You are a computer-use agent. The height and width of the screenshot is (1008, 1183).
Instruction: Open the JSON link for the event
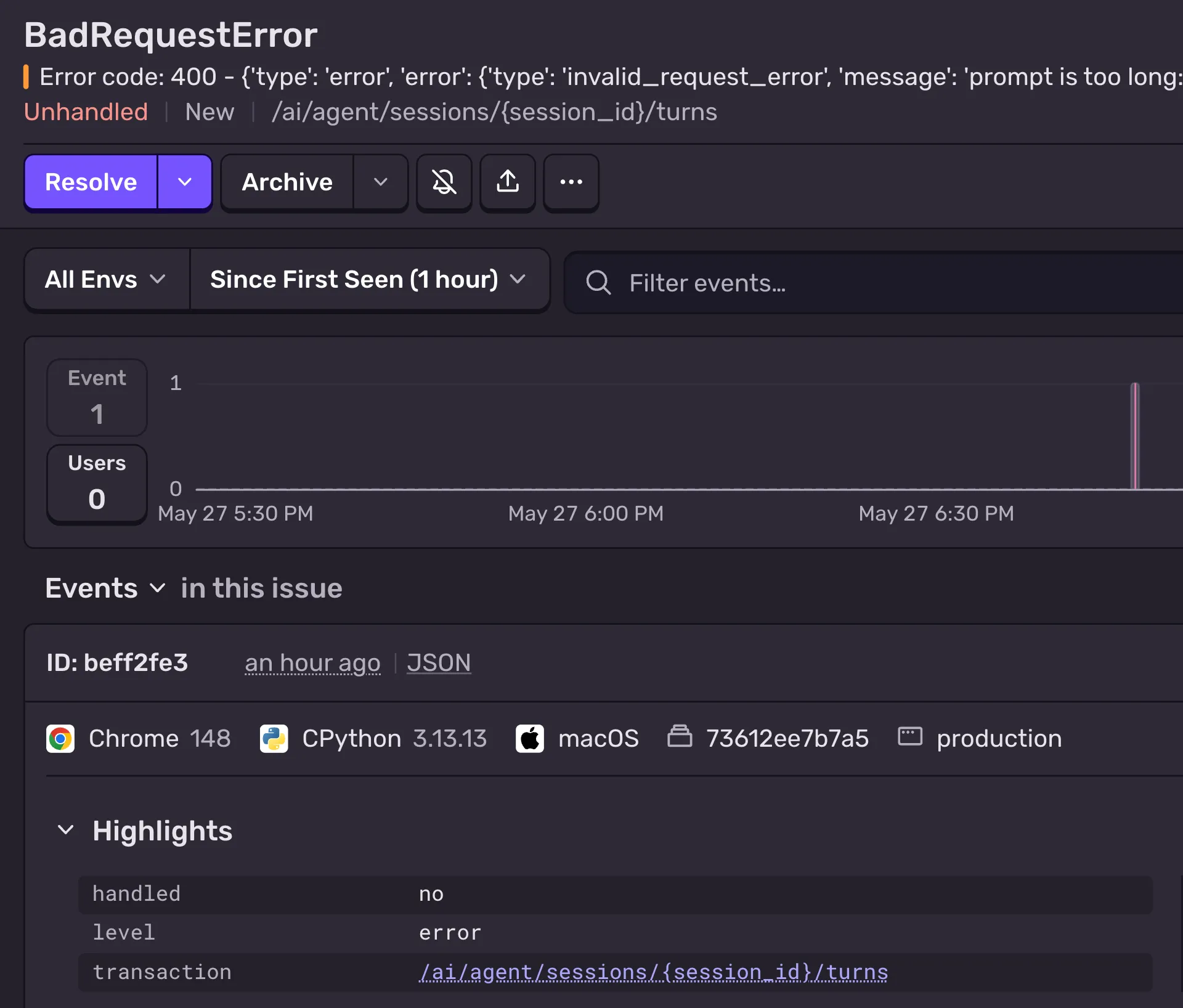[x=439, y=663]
